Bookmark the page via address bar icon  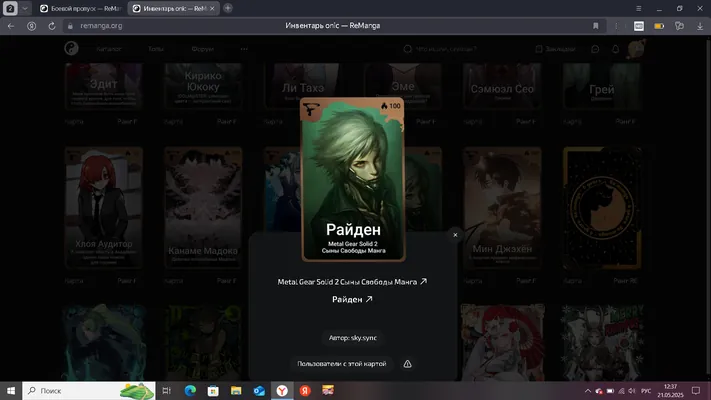point(595,26)
